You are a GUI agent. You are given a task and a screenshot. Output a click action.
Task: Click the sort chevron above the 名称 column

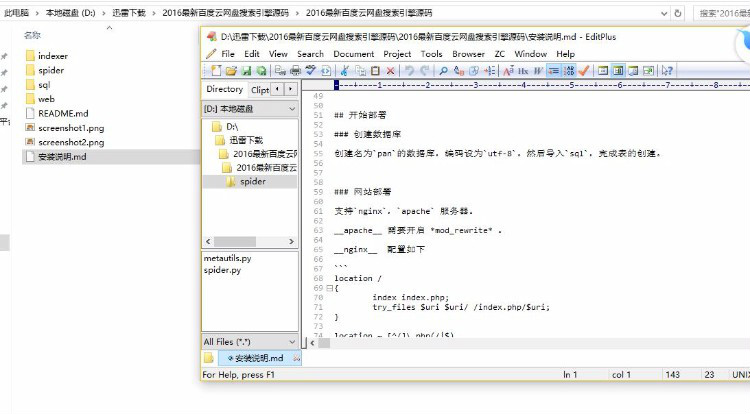point(110,28)
